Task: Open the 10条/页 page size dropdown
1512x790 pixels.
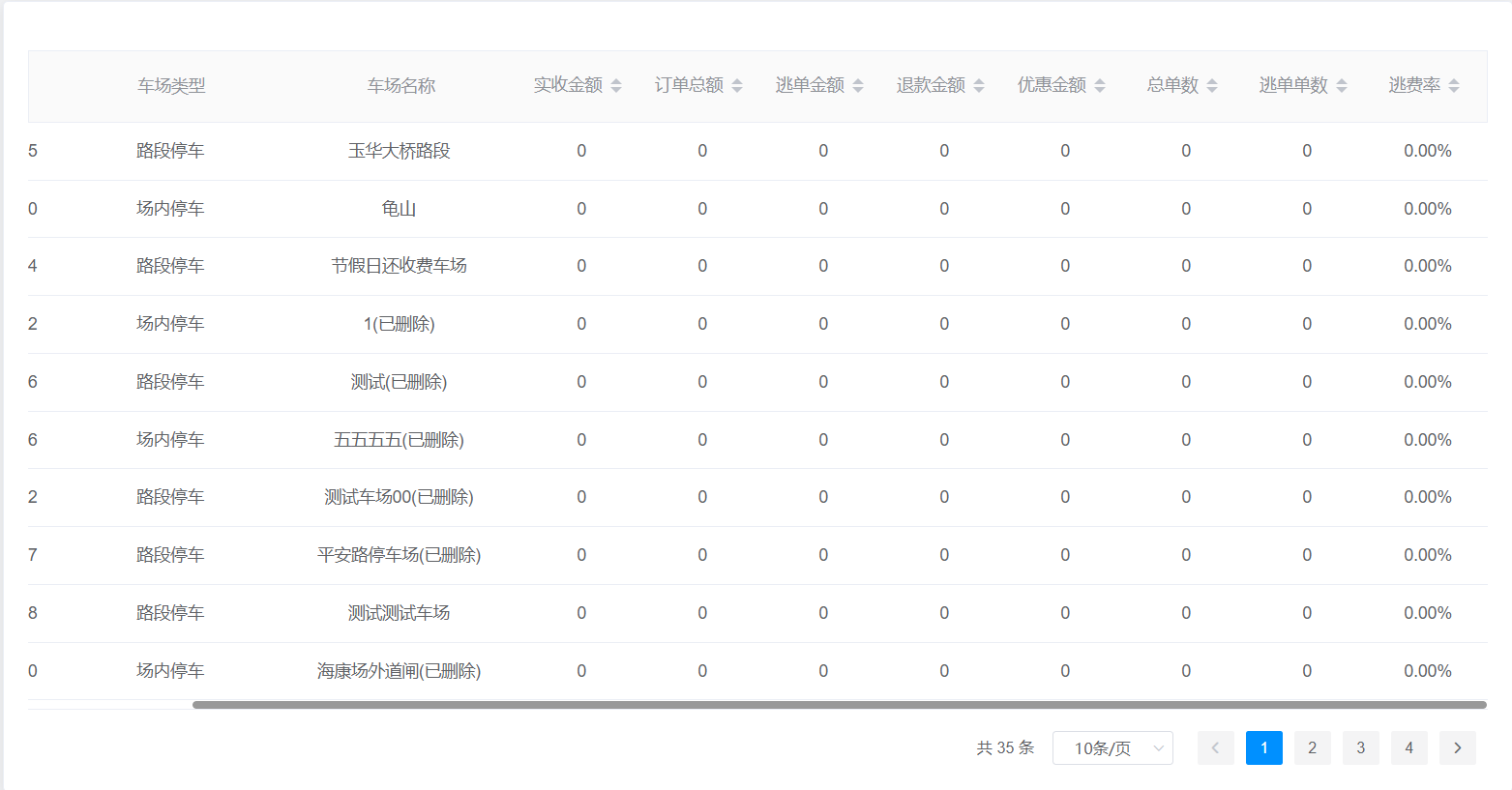Action: pos(1112,748)
